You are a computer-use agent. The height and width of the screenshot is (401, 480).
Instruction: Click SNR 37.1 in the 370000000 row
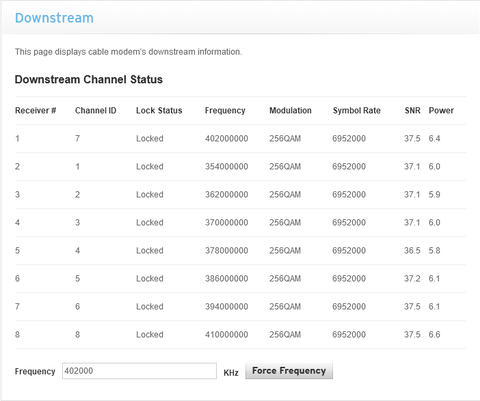pyautogui.click(x=412, y=222)
